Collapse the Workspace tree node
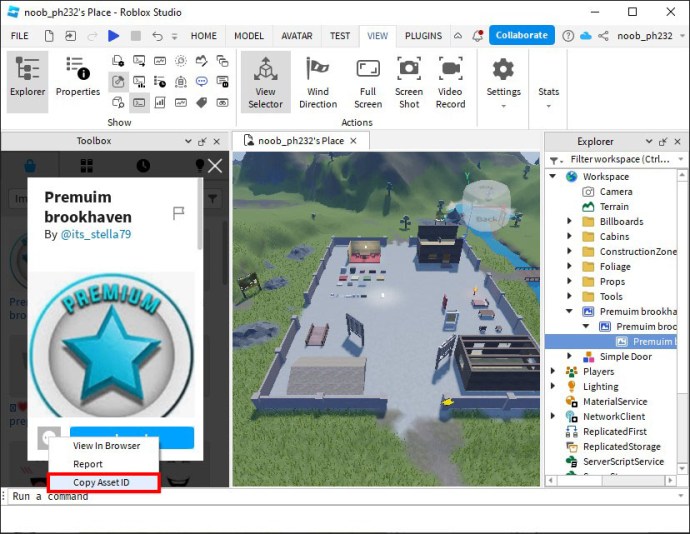 (554, 177)
